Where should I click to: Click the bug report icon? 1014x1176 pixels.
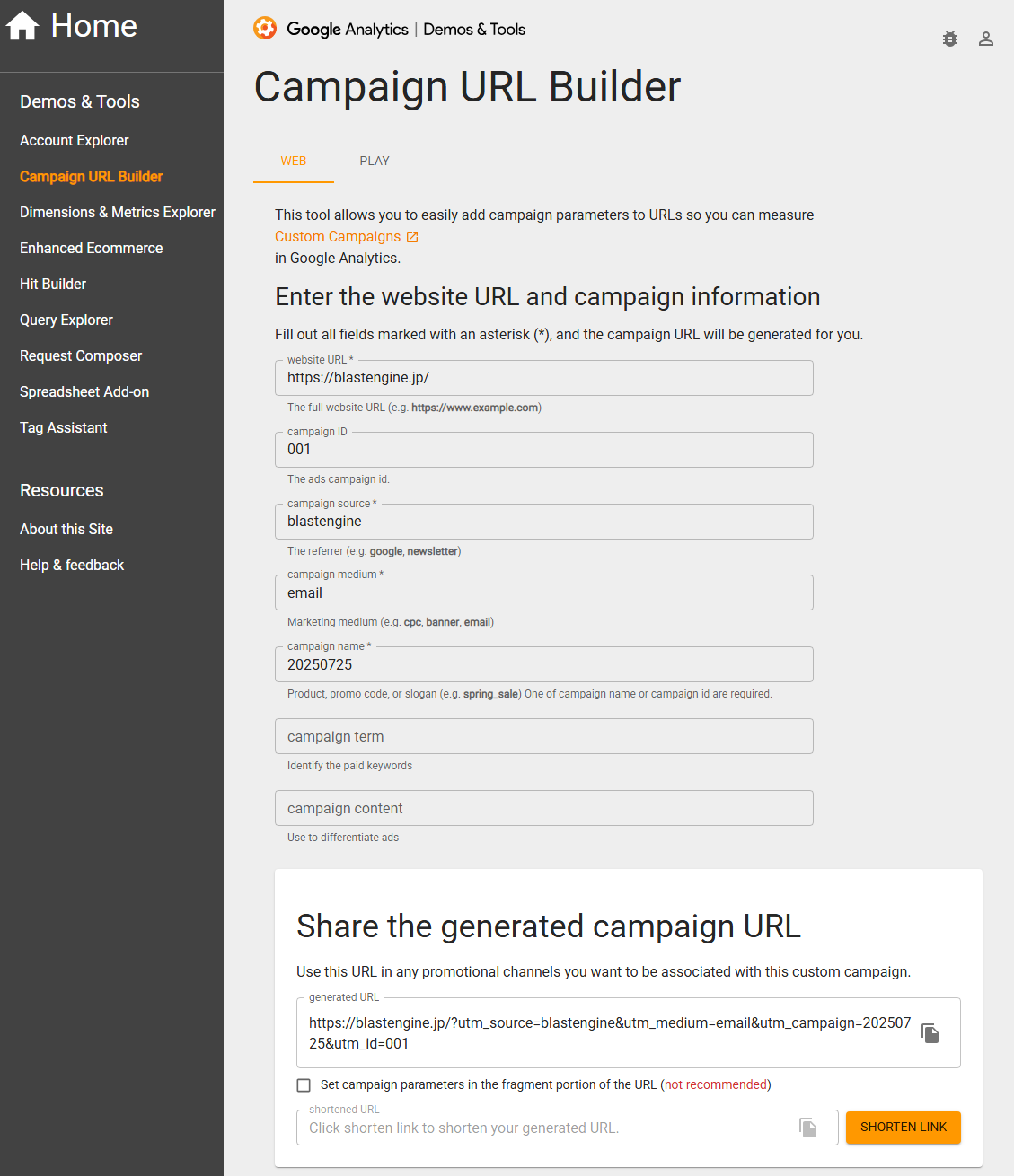point(950,39)
